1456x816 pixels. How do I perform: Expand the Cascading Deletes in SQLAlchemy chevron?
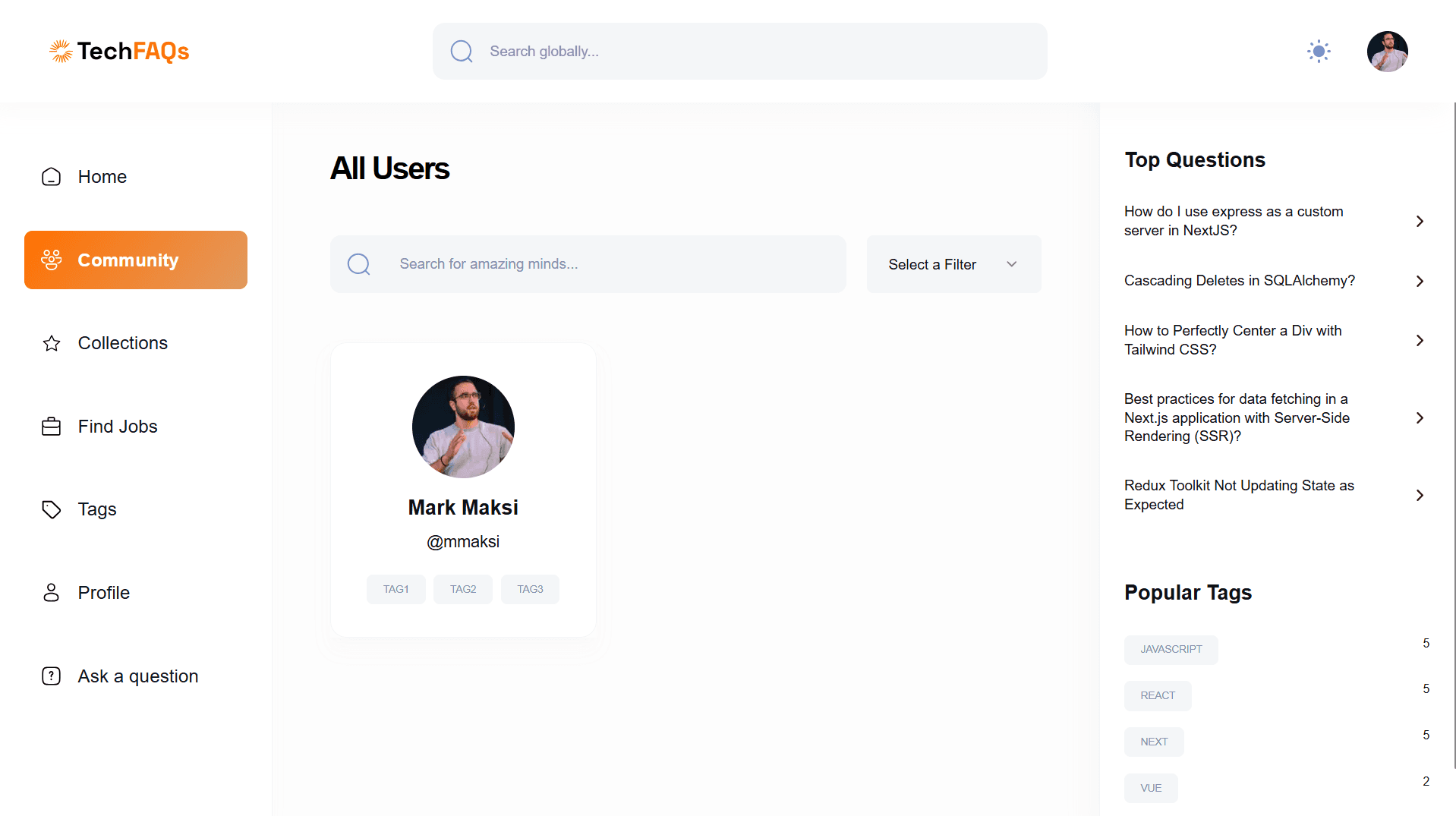pyautogui.click(x=1420, y=282)
